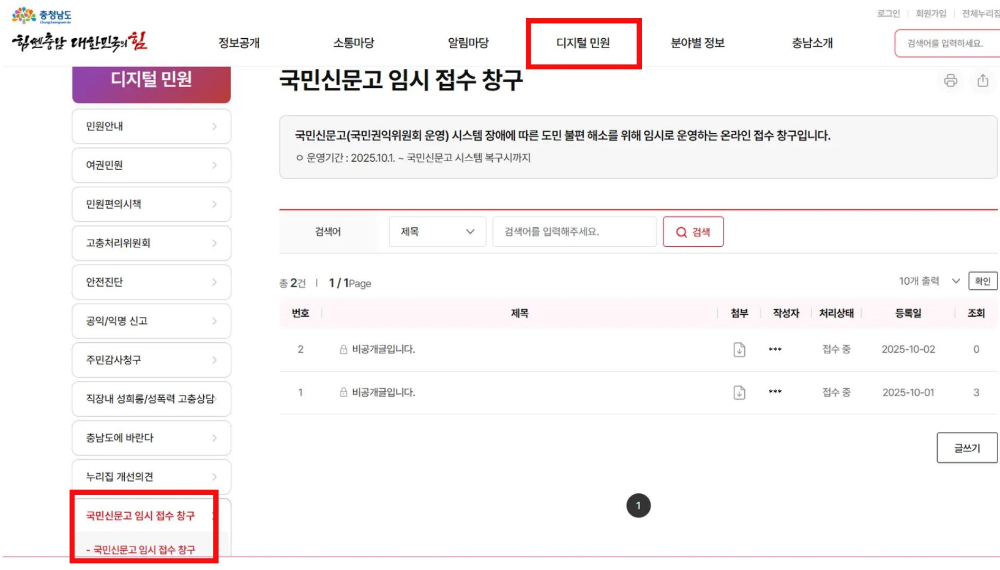Expand the 여권민원 sidebar item
The width and height of the screenshot is (1000, 570).
click(151, 166)
